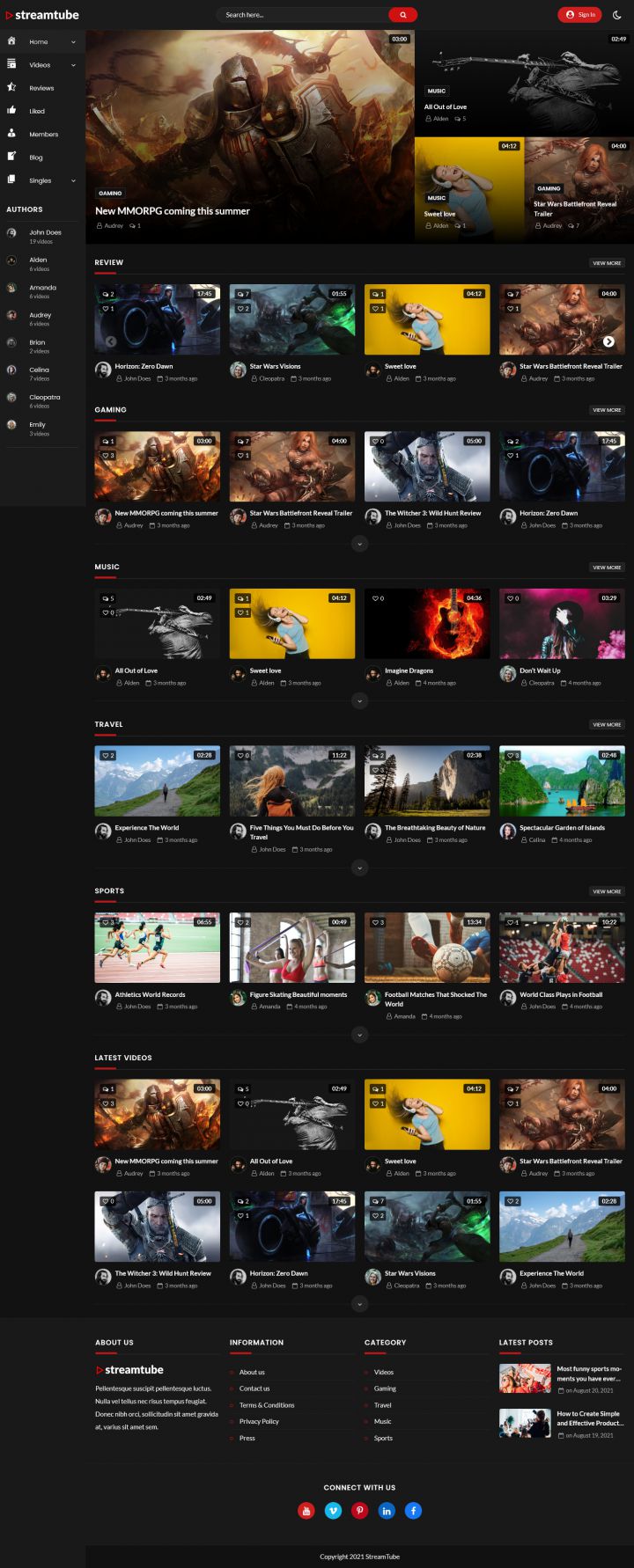The height and width of the screenshot is (1568, 634).
Task: Click Emily's sidebar avatar
Action: tap(11, 425)
